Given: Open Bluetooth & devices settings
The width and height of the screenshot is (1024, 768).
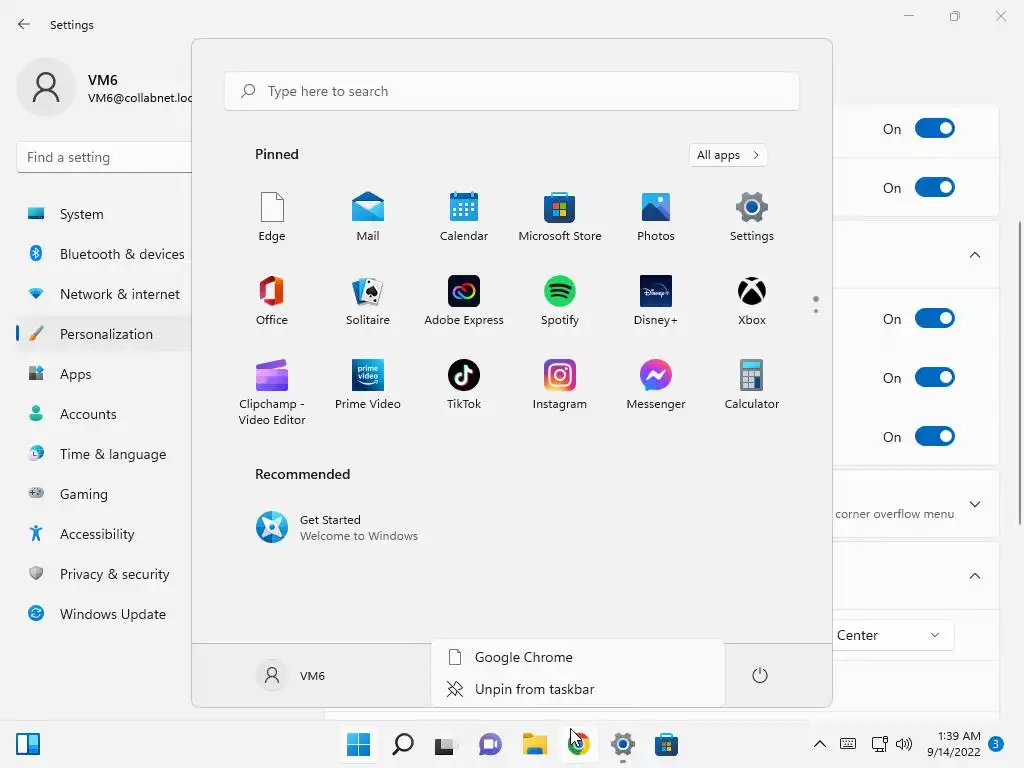Looking at the screenshot, I should [104, 254].
